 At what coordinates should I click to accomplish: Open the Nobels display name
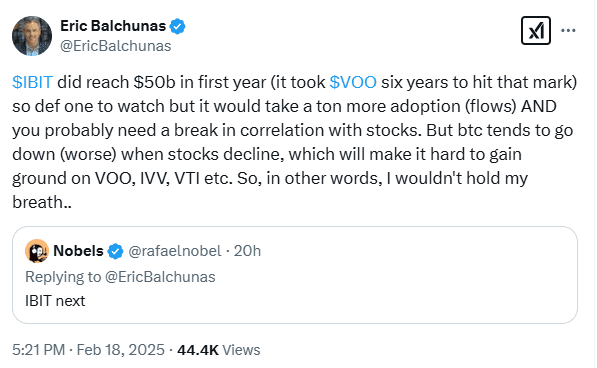point(78,251)
